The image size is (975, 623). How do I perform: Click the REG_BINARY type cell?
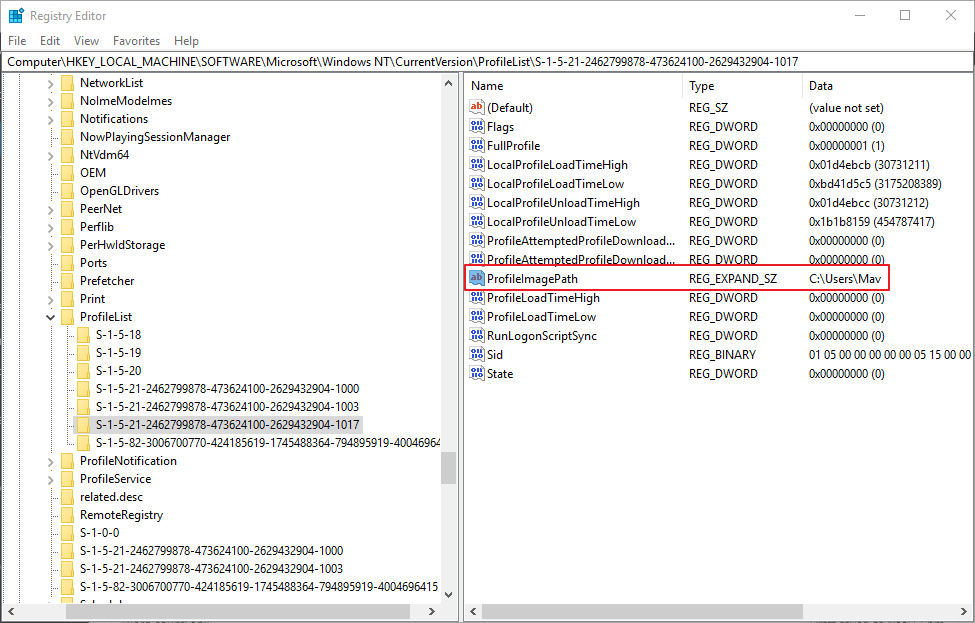tap(723, 354)
